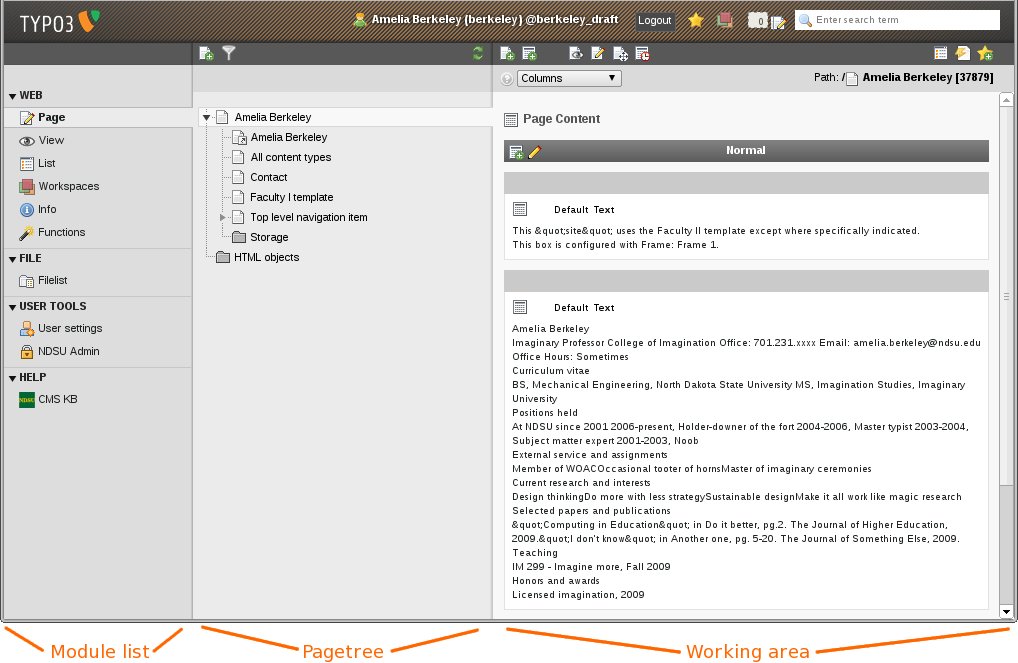This screenshot has width=1018, height=663.
Task: Open the workspace icon in top bar
Action: [725, 20]
